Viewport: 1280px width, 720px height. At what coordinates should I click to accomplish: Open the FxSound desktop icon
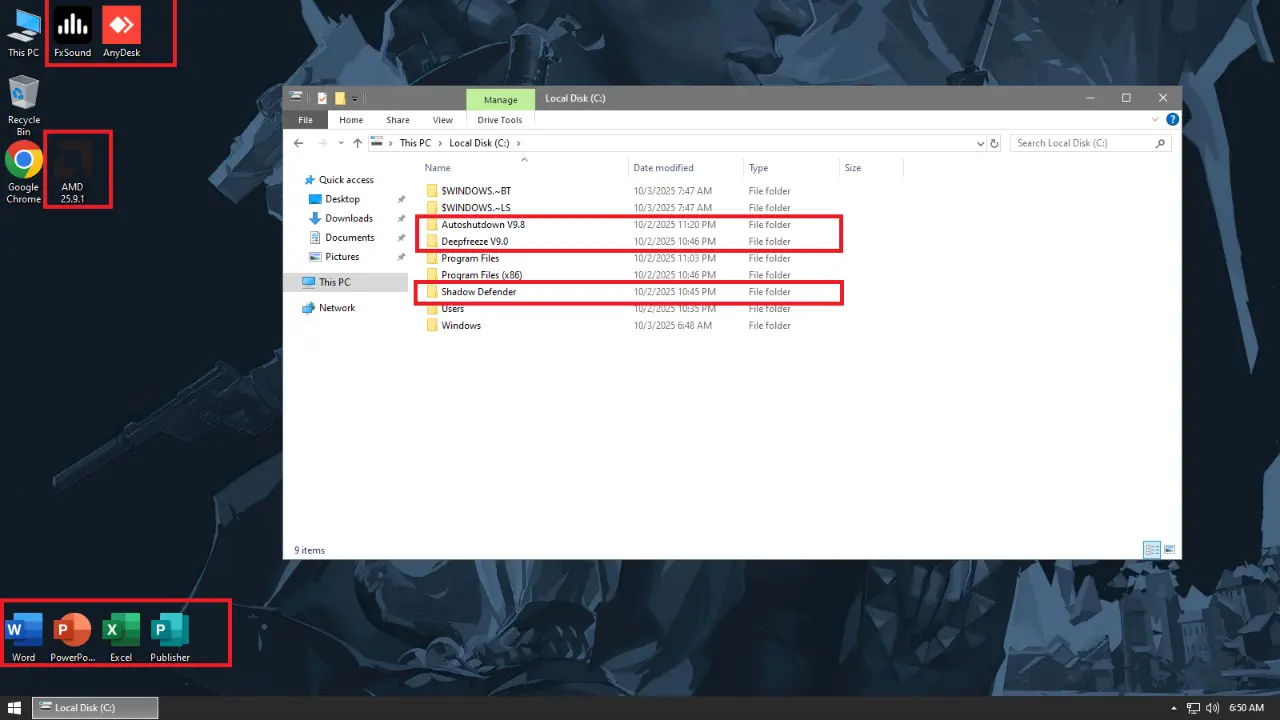click(x=72, y=32)
